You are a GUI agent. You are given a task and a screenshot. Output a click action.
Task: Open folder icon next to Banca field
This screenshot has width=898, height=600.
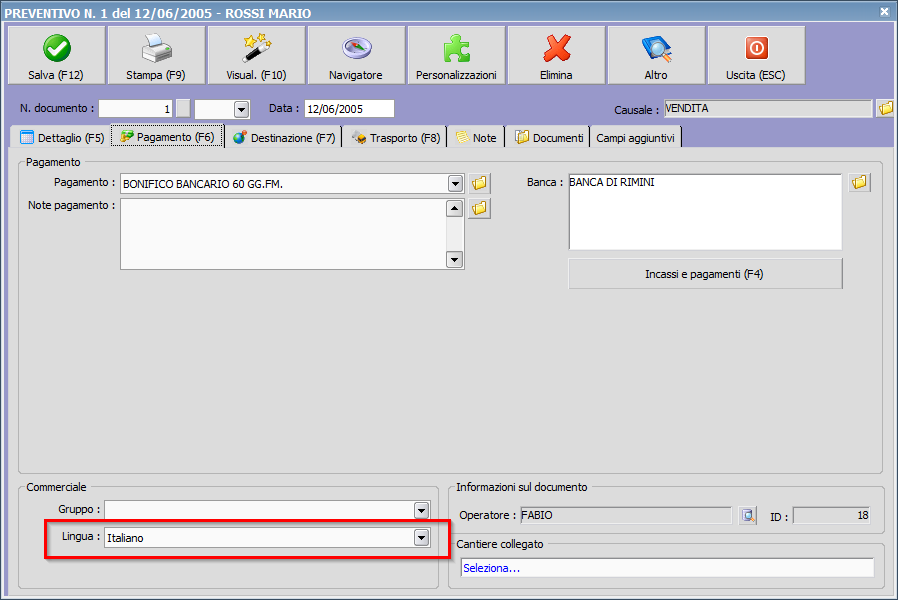coord(859,183)
